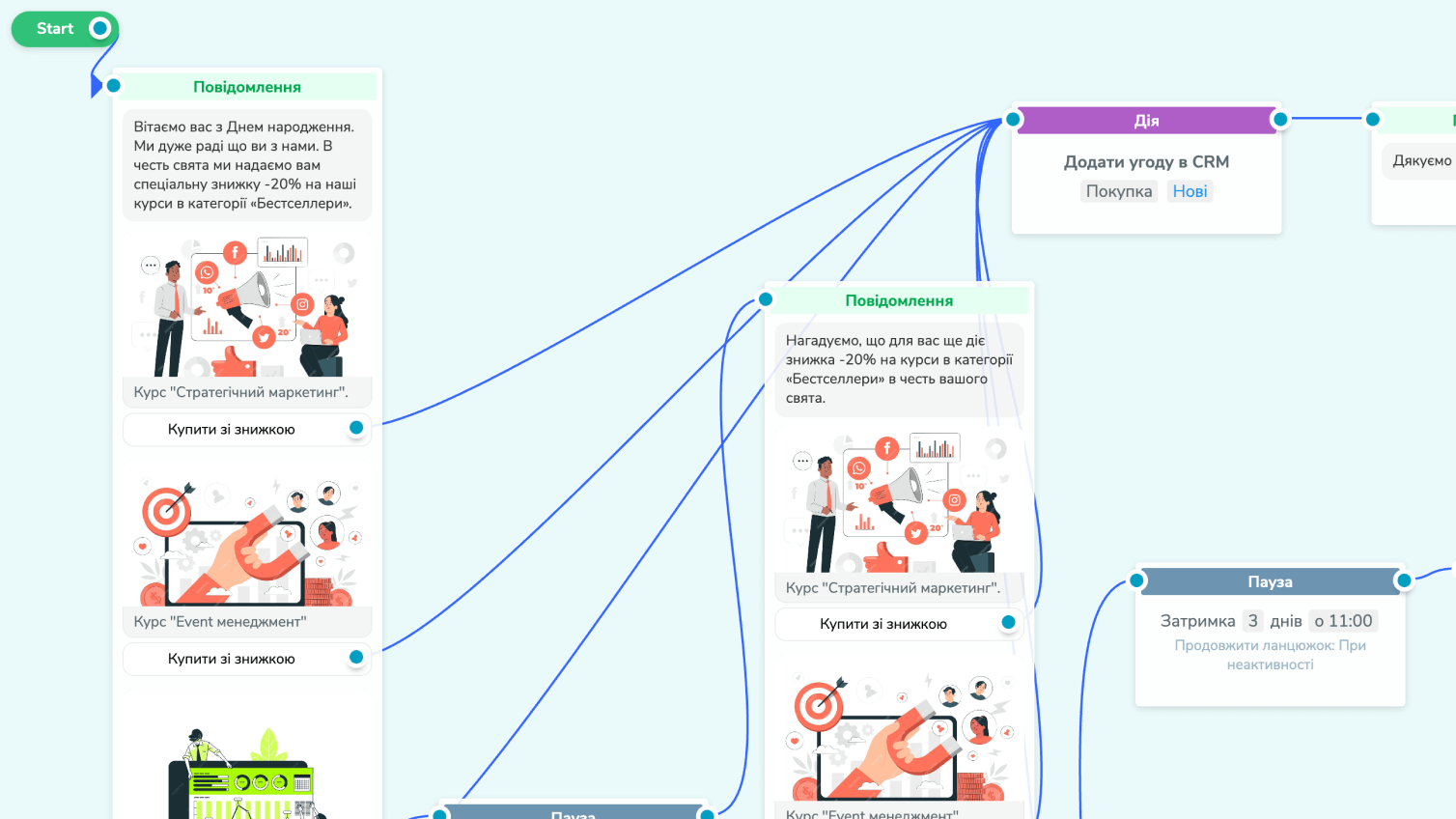The image size is (1456, 819).
Task: Click Купити зі знижкою button in reminder message
Action: (899, 624)
